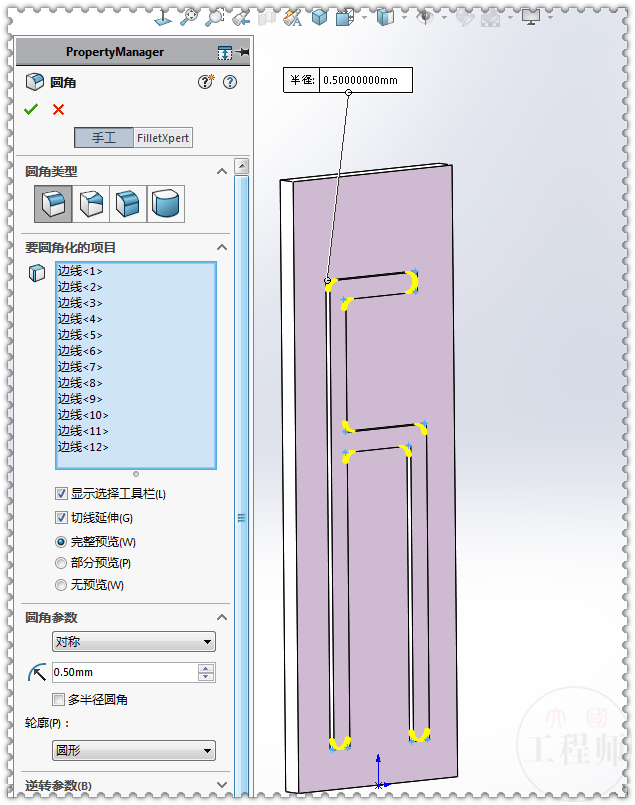Click the Section View icon
The image size is (635, 805).
267,18
